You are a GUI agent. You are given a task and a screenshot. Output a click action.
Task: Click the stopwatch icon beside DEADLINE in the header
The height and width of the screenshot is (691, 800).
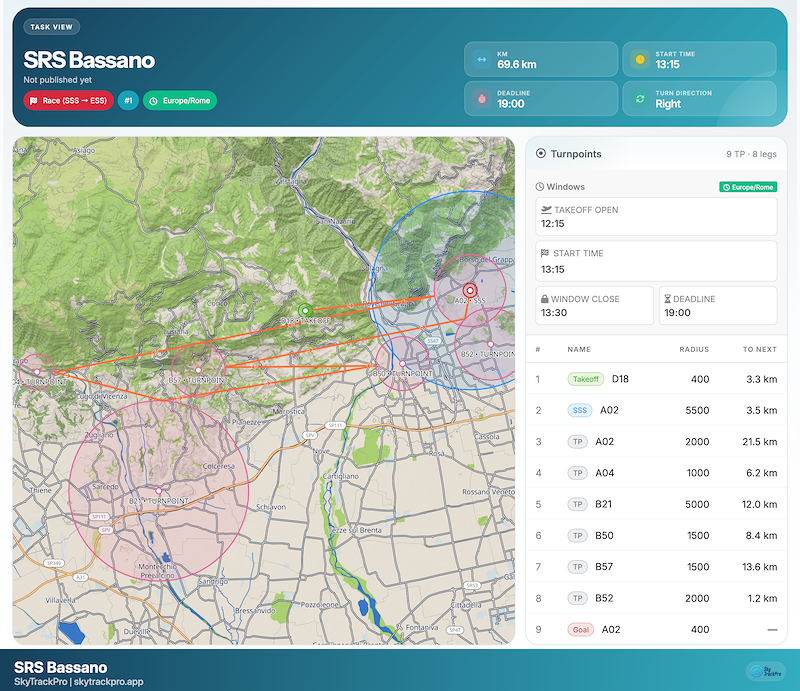coord(482,98)
